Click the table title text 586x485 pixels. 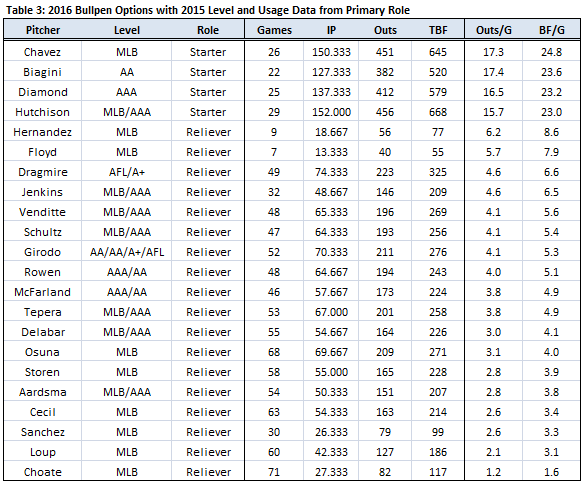[x=208, y=10]
